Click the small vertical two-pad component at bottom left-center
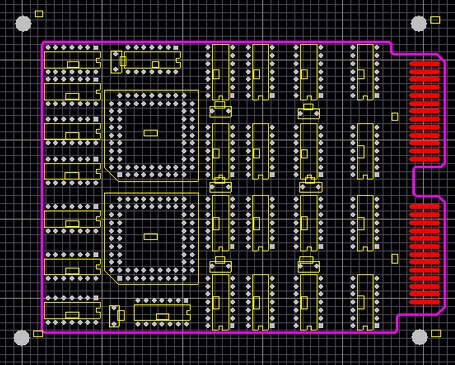The width and height of the screenshot is (455, 365). (114, 316)
